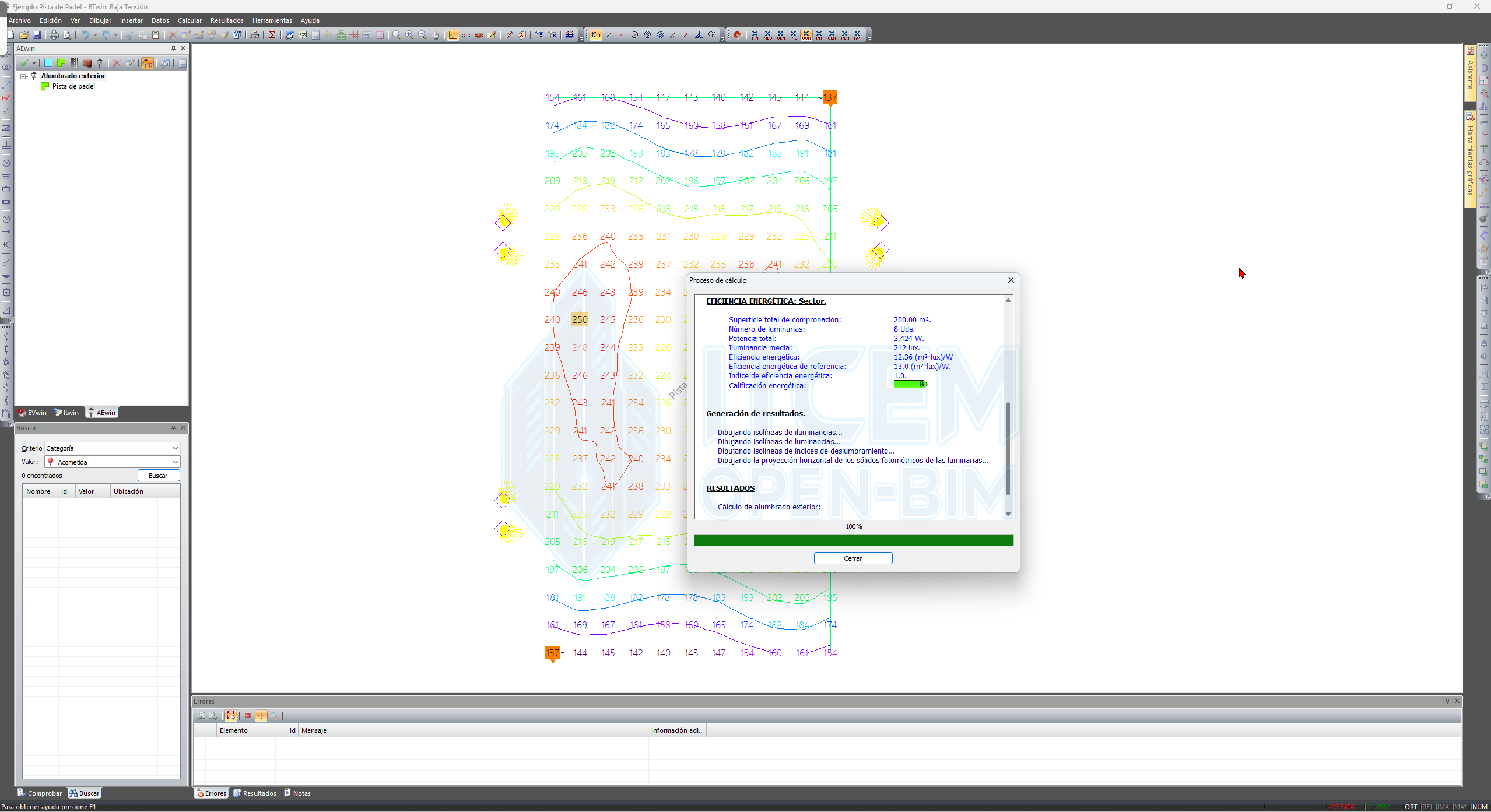This screenshot has height=812, width=1491.
Task: Select the Zoom in magnifier tool
Action: click(409, 36)
